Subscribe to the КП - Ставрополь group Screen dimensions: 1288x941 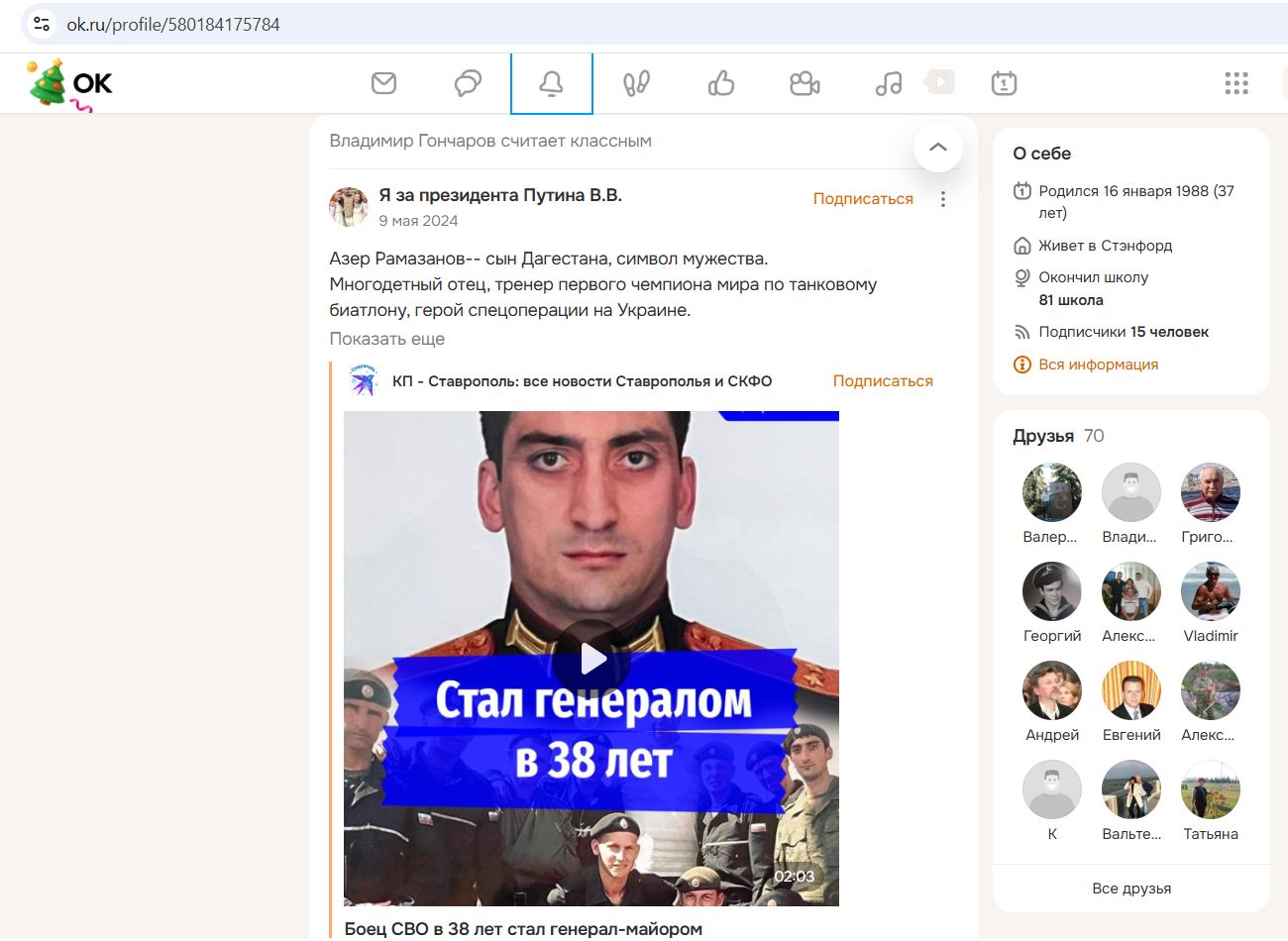click(882, 381)
